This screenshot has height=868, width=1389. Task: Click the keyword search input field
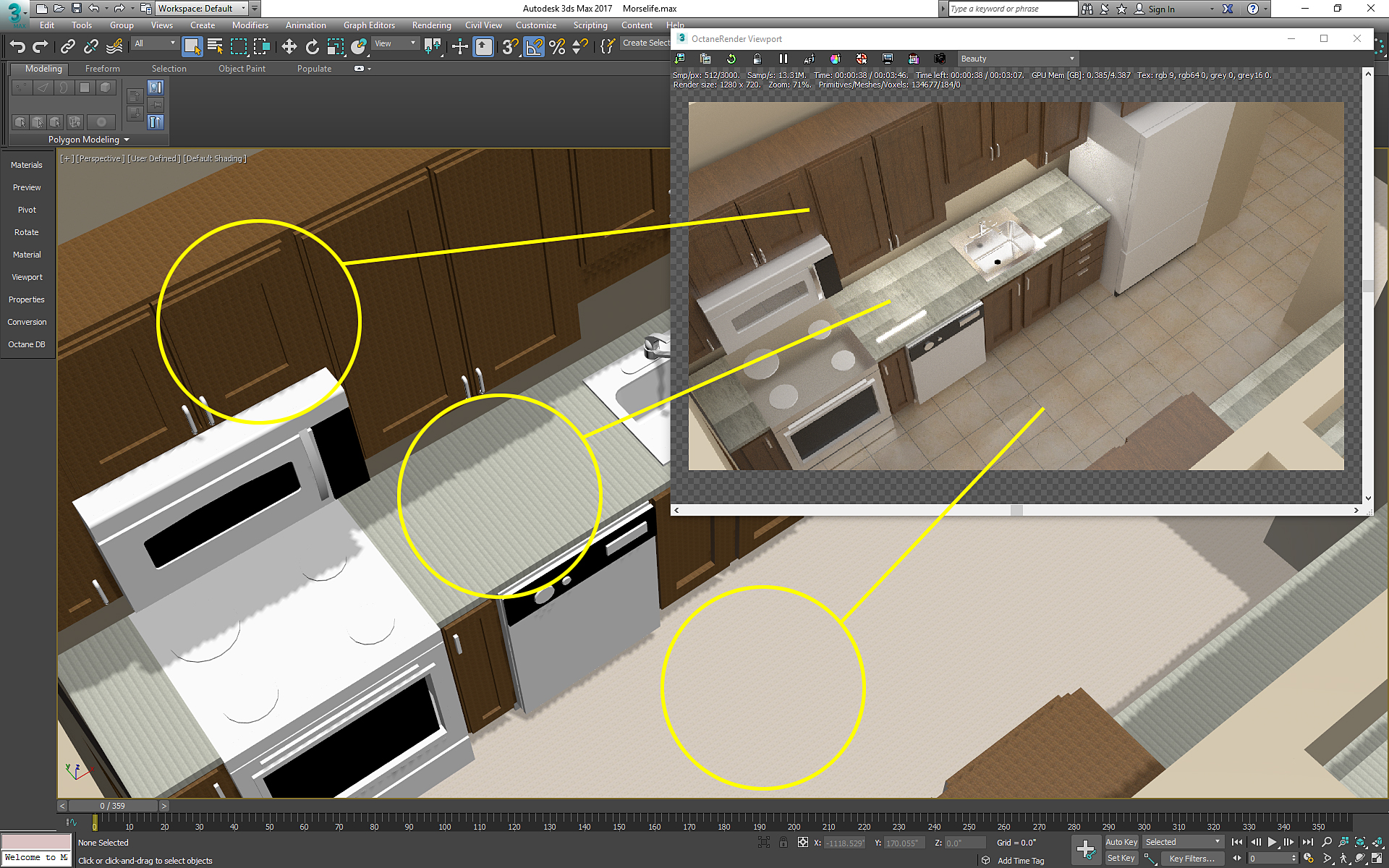click(x=1011, y=9)
